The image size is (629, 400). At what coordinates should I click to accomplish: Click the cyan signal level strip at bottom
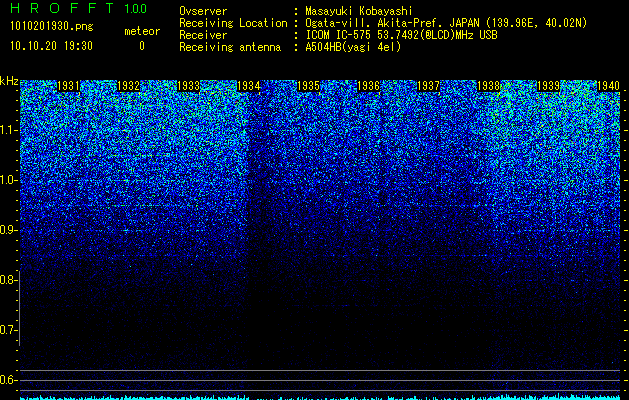coord(320,398)
